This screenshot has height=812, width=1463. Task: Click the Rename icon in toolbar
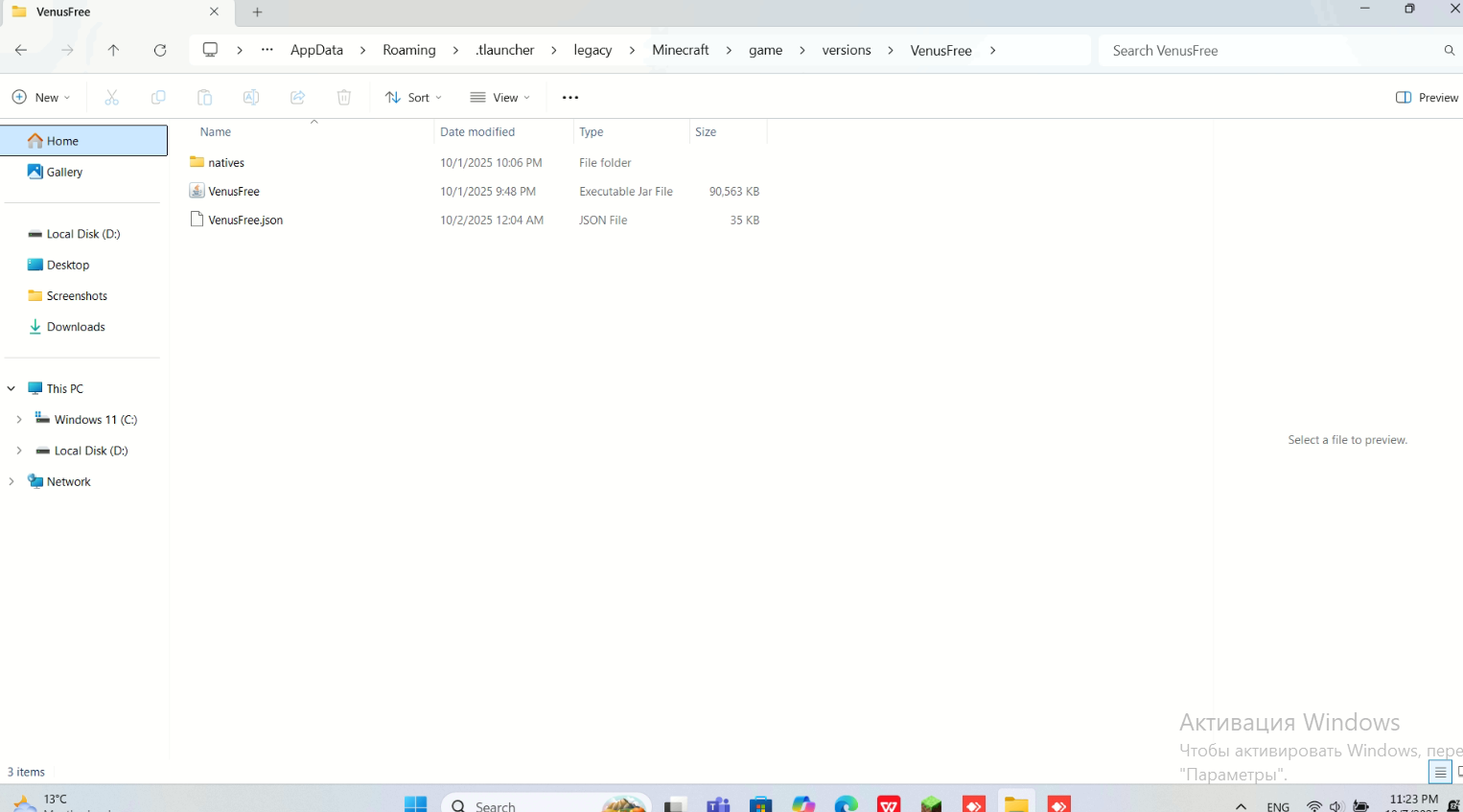click(x=251, y=97)
